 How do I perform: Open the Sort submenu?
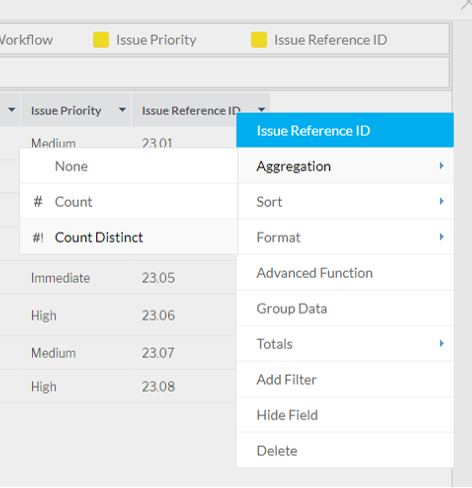point(345,202)
